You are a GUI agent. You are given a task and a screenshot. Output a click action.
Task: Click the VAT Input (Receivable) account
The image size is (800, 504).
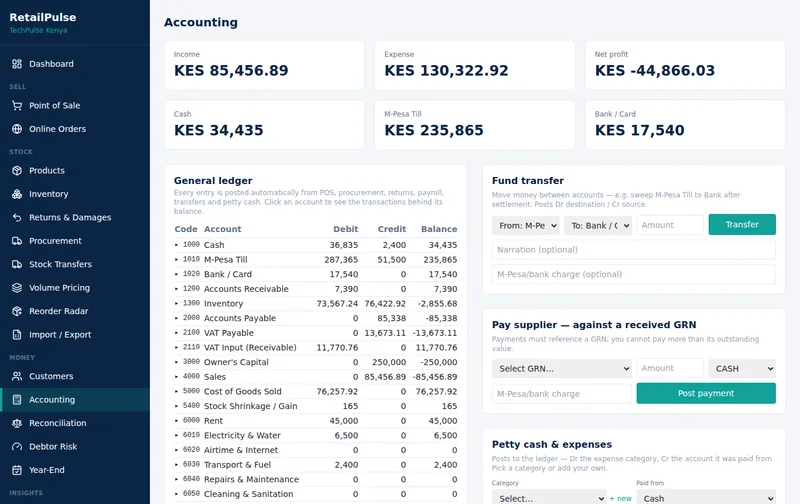(x=250, y=347)
